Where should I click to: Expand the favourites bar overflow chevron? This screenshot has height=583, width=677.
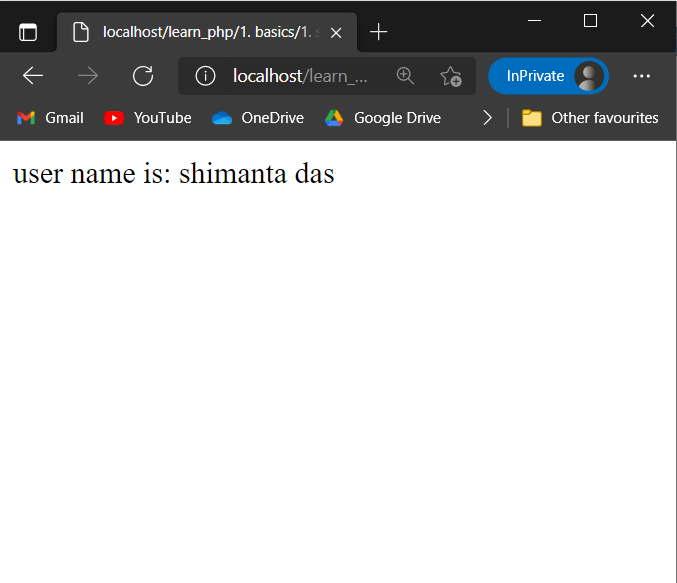[487, 118]
